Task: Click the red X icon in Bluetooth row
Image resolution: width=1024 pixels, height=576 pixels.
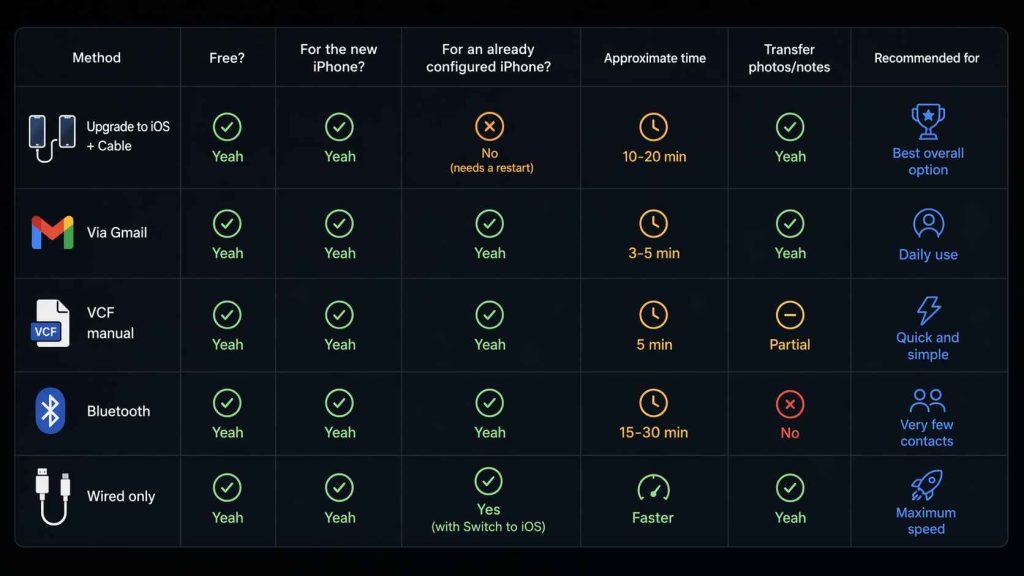Action: click(x=790, y=404)
